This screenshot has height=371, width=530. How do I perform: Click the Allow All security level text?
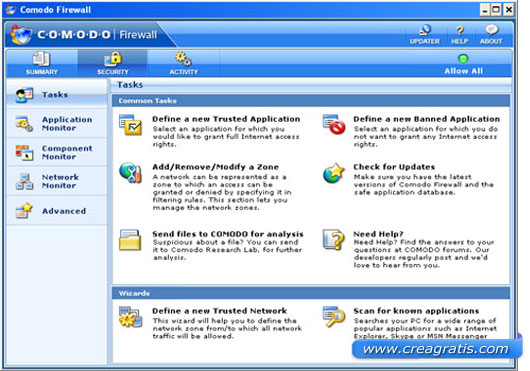point(463,71)
